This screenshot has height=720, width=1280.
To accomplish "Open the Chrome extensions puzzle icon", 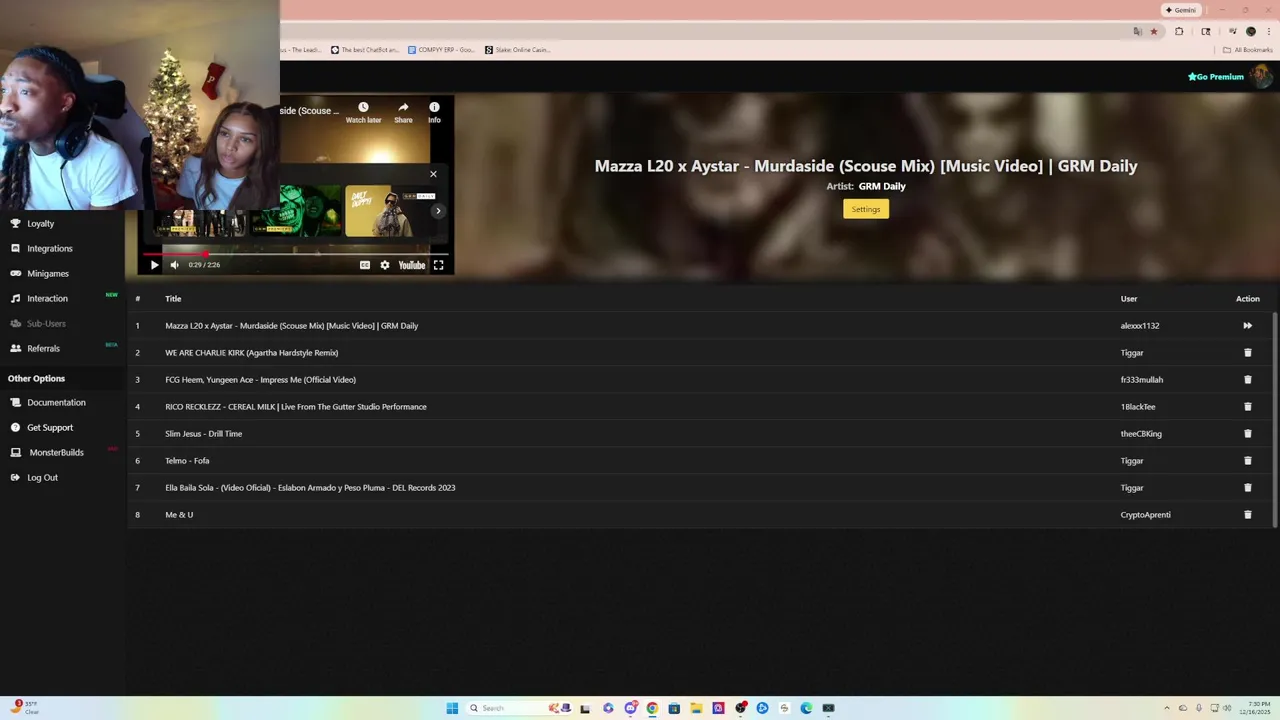I will click(1179, 31).
